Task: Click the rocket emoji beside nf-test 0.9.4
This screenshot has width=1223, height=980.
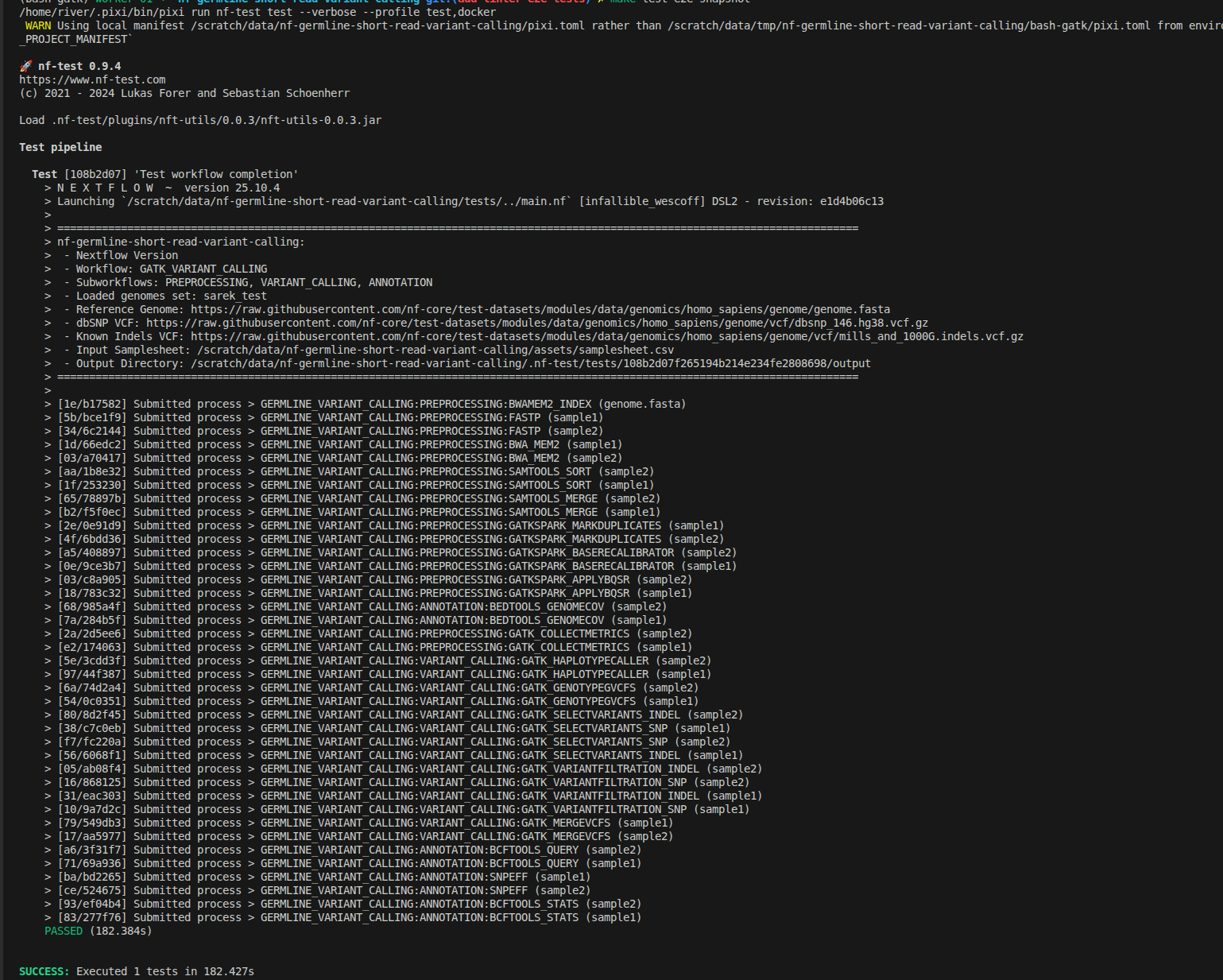Action: point(27,66)
